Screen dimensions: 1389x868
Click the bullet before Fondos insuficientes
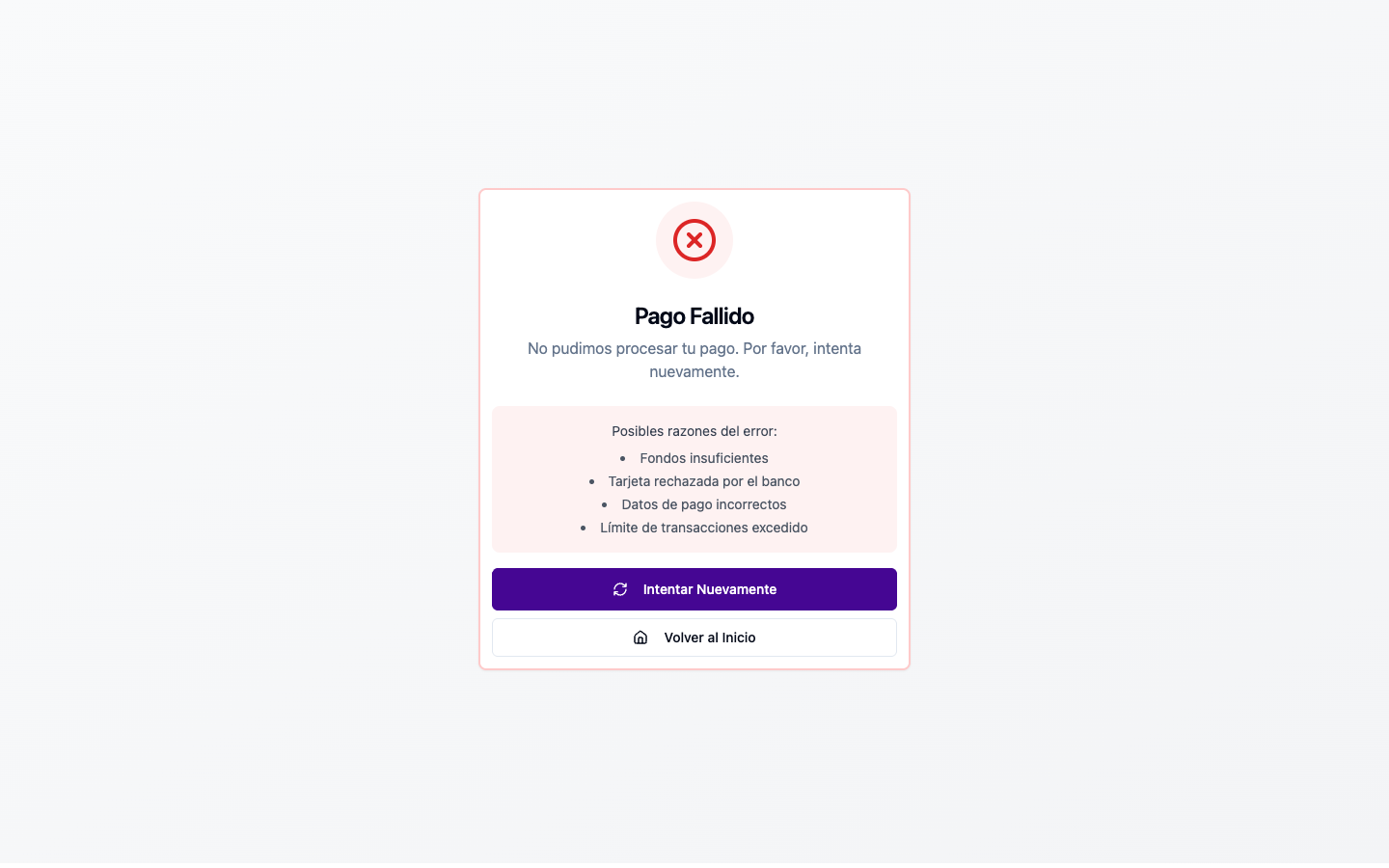(x=623, y=459)
